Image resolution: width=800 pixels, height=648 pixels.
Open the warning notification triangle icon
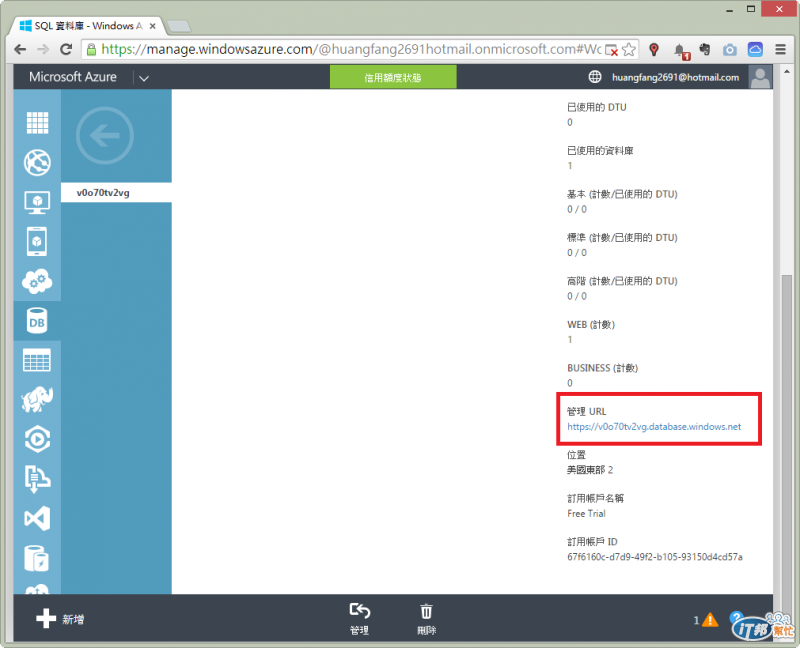[x=710, y=620]
